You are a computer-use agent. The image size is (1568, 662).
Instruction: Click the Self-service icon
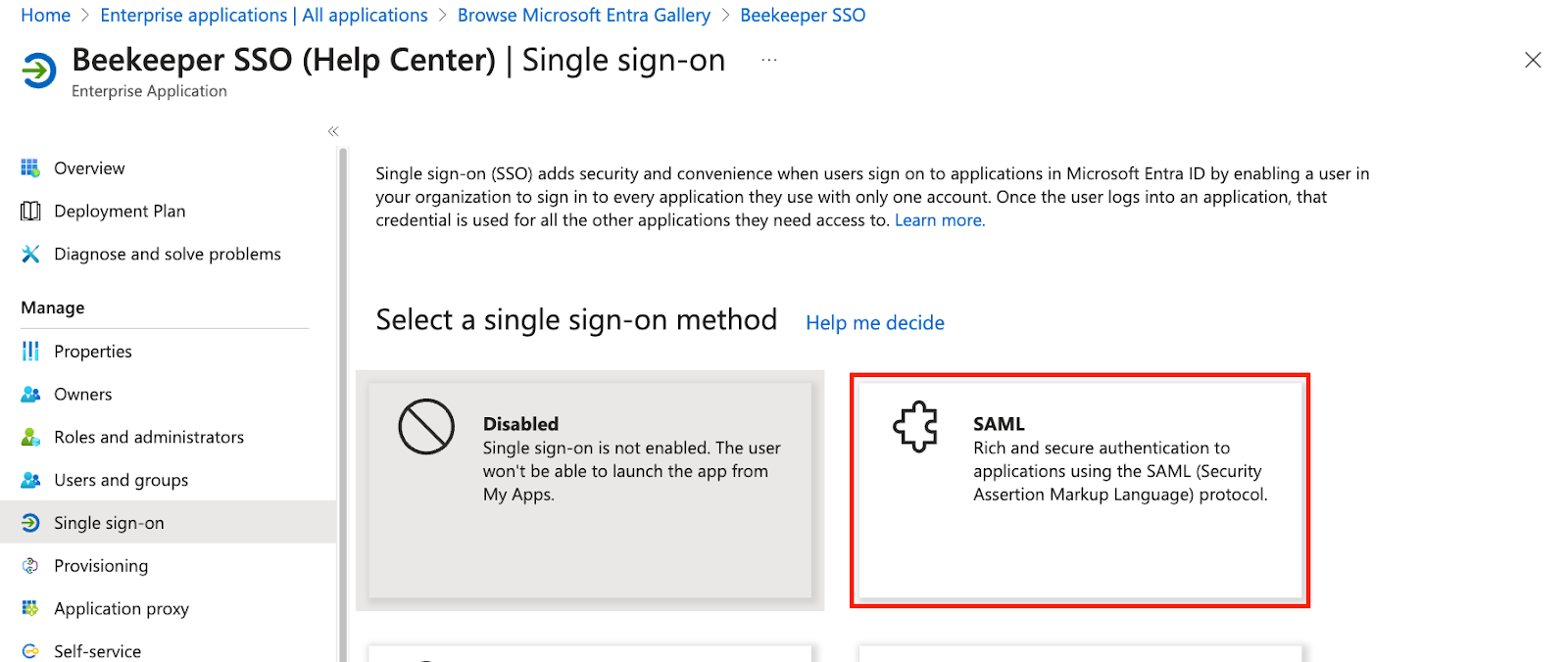pos(30,651)
